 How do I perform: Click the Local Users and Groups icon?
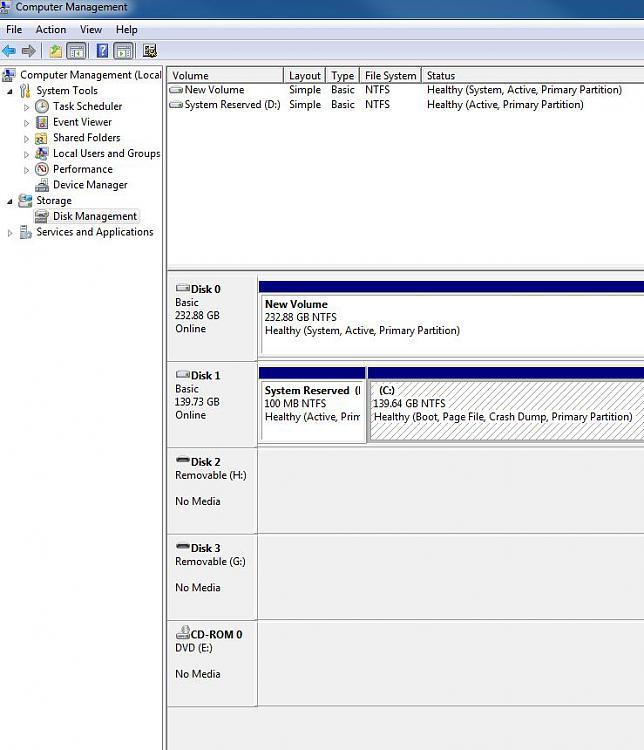[42, 153]
